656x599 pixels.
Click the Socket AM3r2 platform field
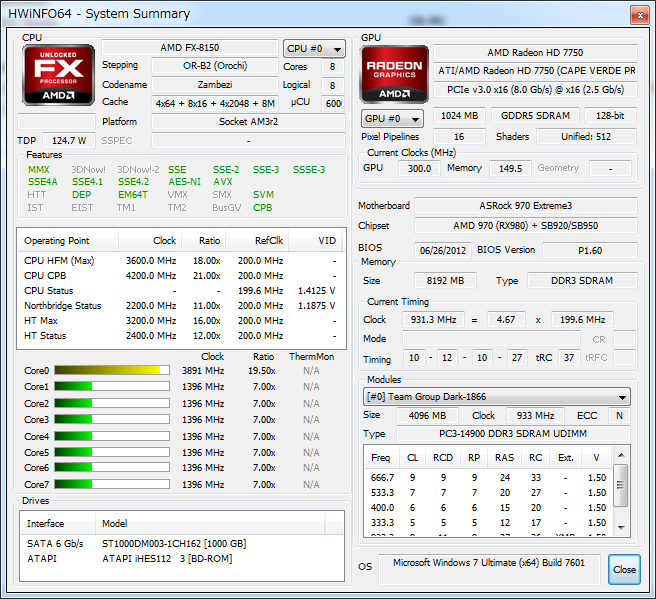(249, 122)
